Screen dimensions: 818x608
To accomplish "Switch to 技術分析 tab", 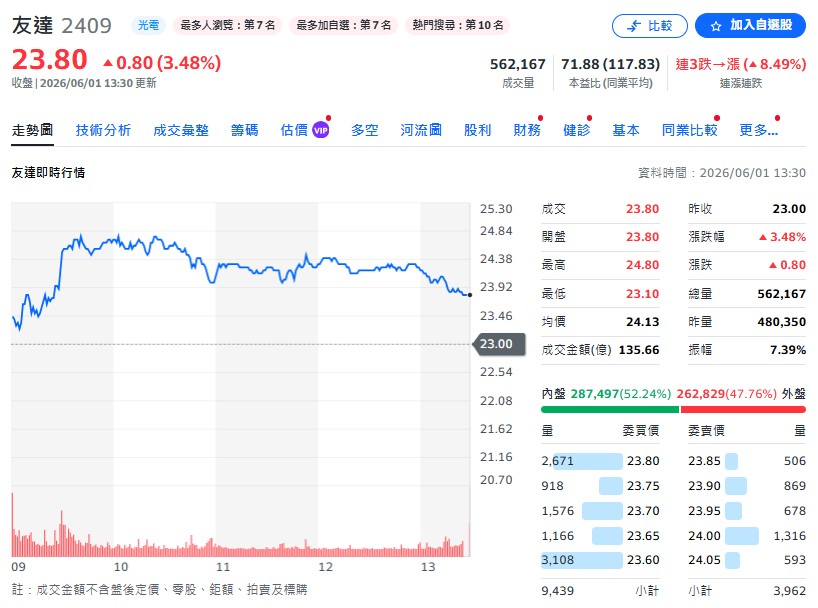I will [x=103, y=130].
